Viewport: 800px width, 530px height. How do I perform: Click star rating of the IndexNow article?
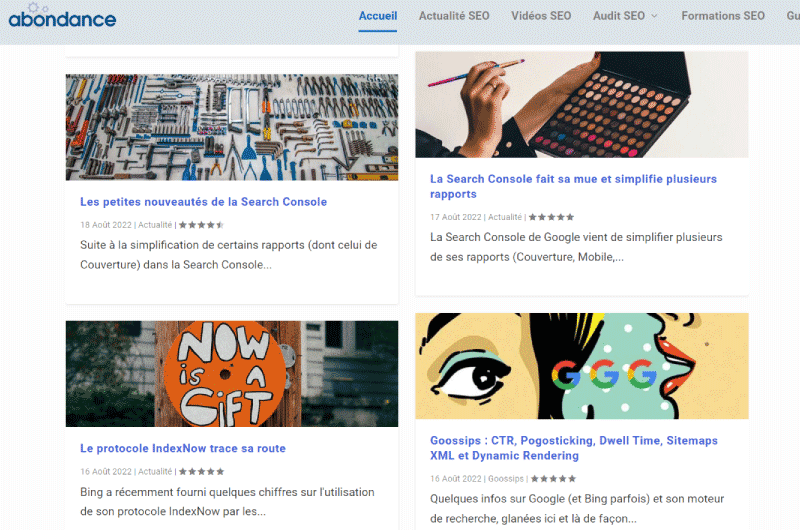coord(202,472)
